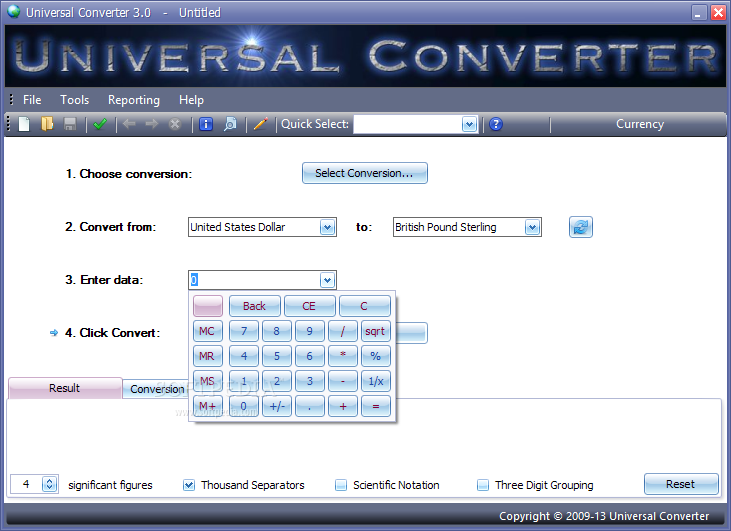
Task: Collapse the Enter data calculator dropdown
Action: (327, 280)
